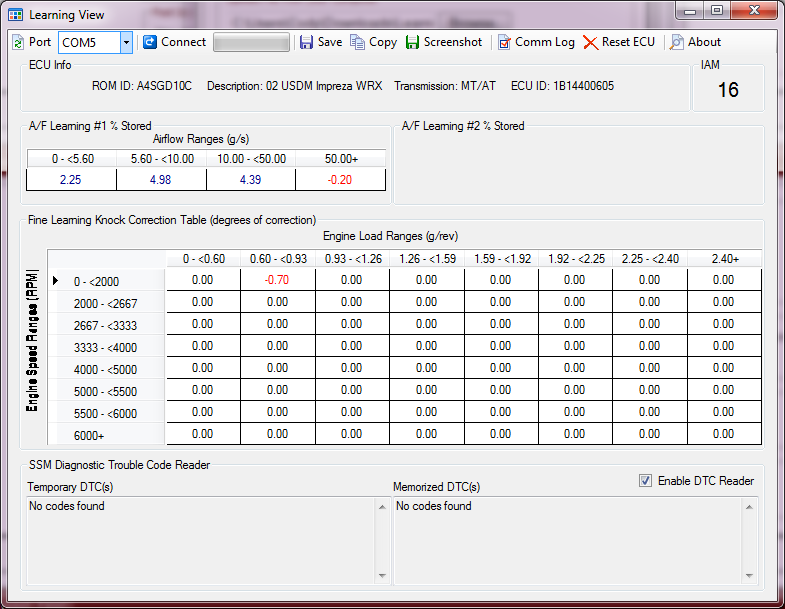Image resolution: width=785 pixels, height=609 pixels.
Task: Click the Learning View window icon
Action: pyautogui.click(x=16, y=15)
